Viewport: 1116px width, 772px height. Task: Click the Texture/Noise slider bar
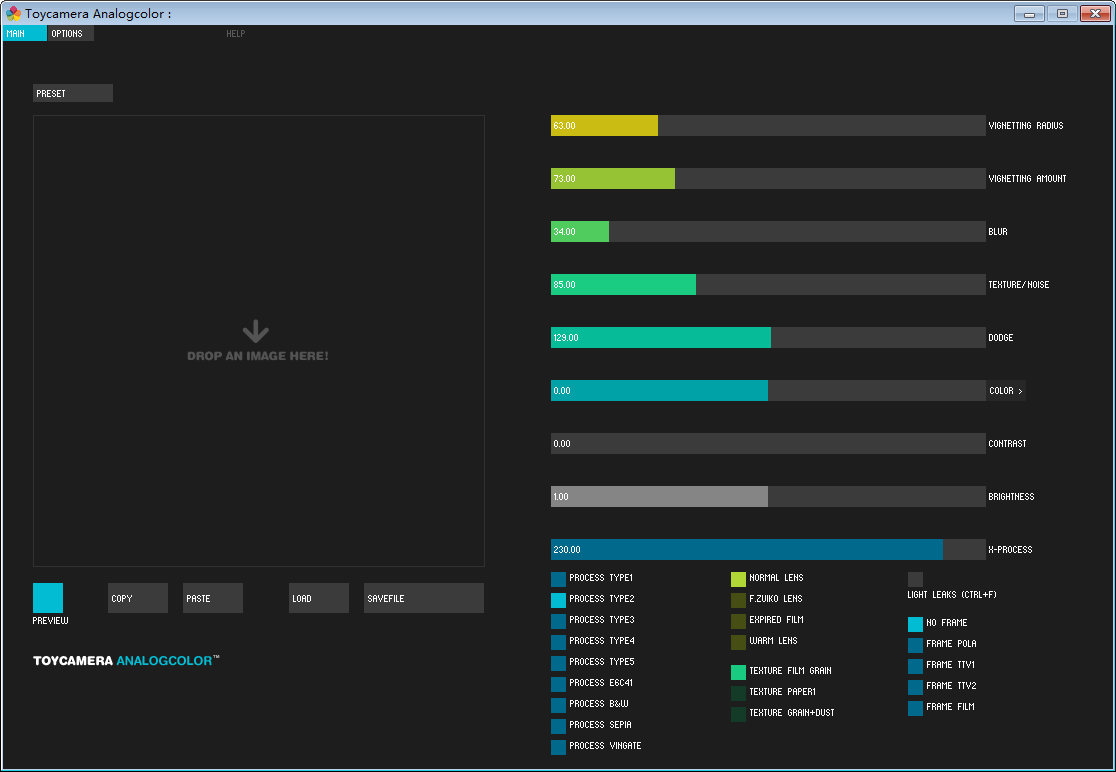point(768,285)
